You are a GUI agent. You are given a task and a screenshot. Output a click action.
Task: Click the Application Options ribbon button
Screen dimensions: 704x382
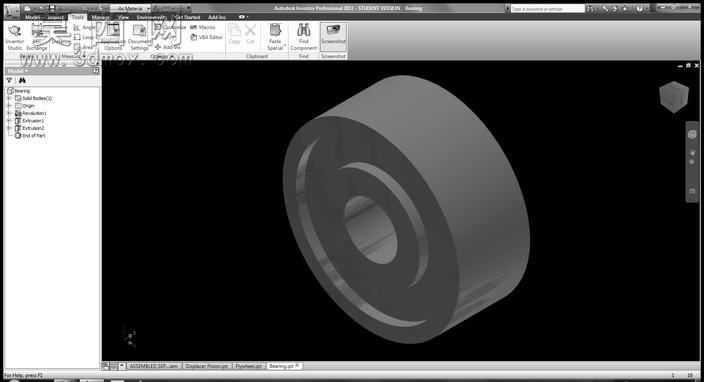112,37
